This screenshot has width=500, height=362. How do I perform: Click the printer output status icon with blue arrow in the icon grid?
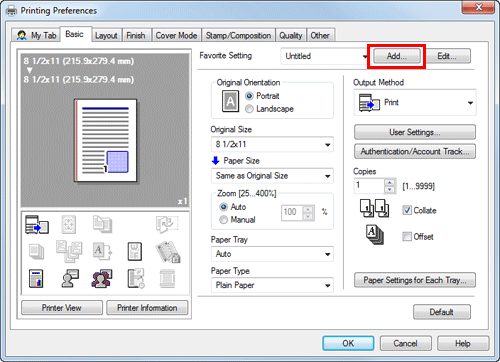point(37,224)
